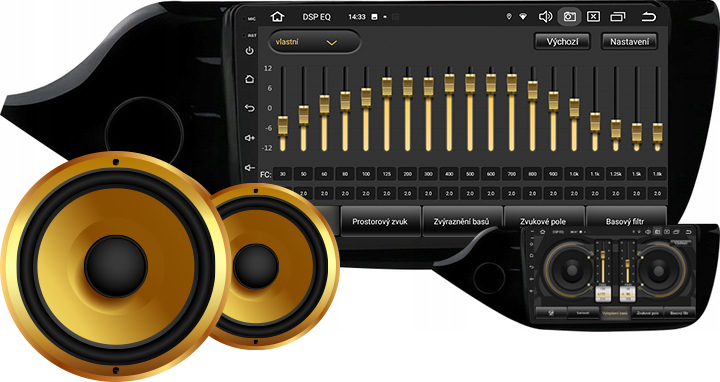The height and width of the screenshot is (382, 720).
Task: Switch to Zvýraznění basů tab
Action: pos(461,221)
